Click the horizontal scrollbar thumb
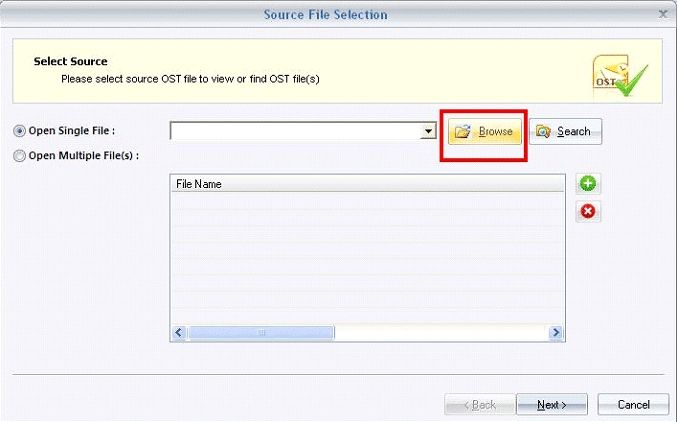This screenshot has width=679, height=422. [261, 333]
